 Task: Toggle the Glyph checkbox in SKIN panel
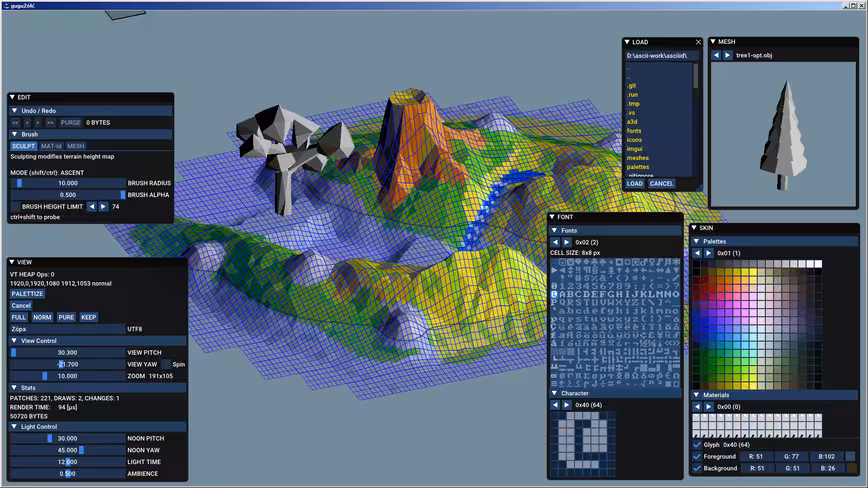[x=697, y=445]
